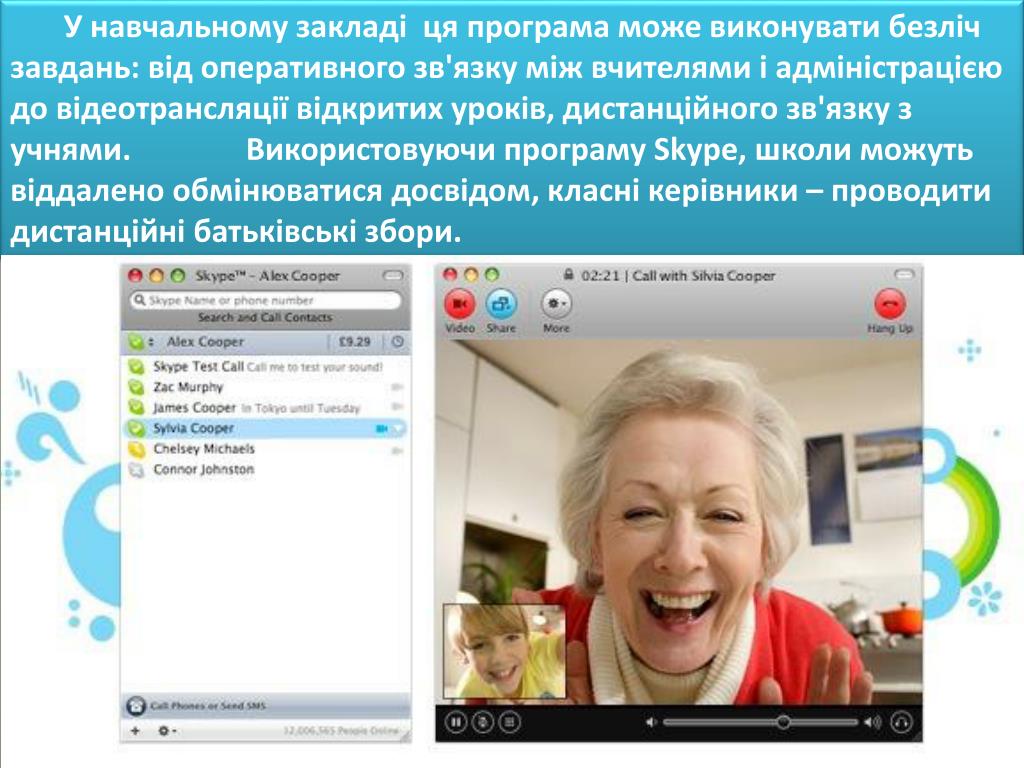1024x768 pixels.
Task: Click the lock icon in call title
Action: click(x=568, y=275)
